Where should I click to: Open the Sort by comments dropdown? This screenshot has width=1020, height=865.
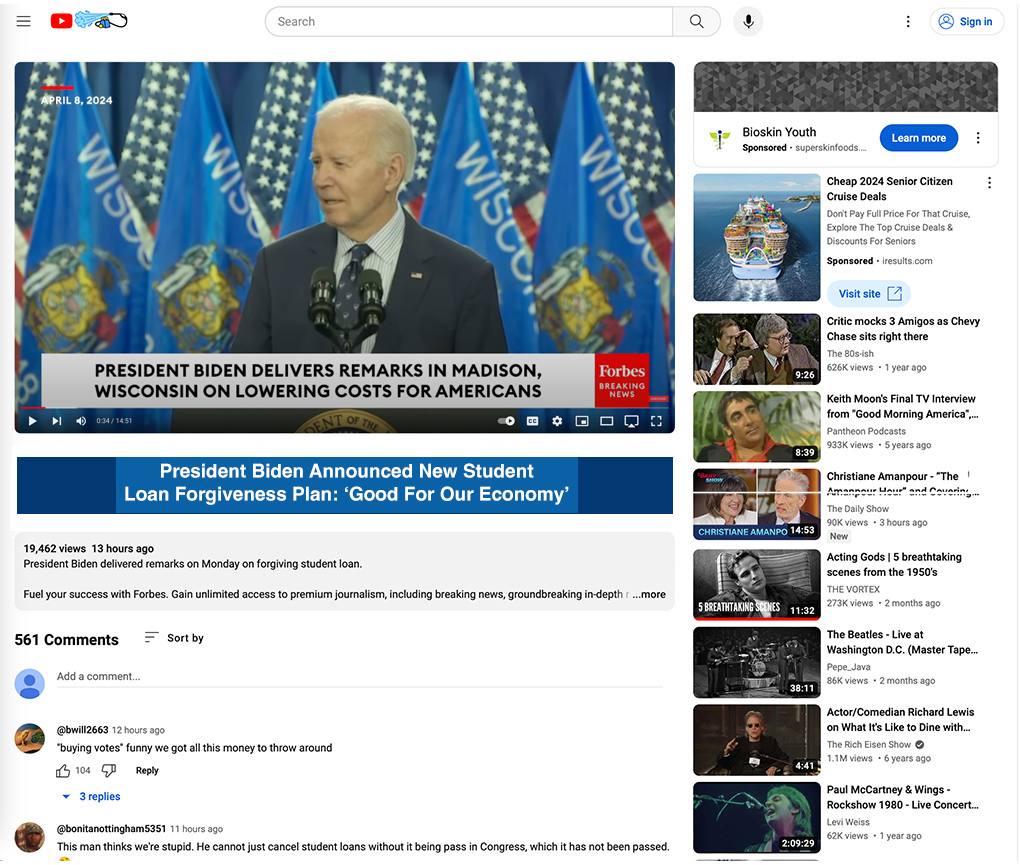174,638
